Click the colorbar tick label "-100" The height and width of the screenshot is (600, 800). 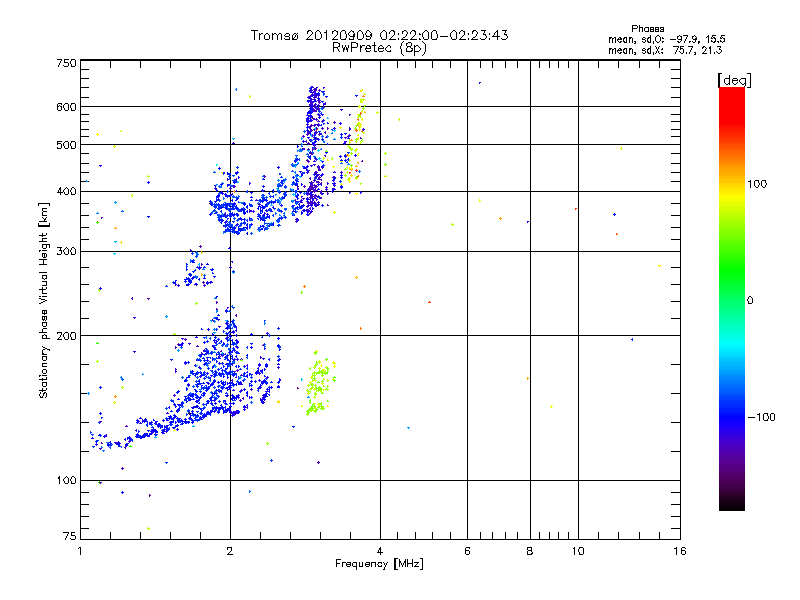coord(761,417)
